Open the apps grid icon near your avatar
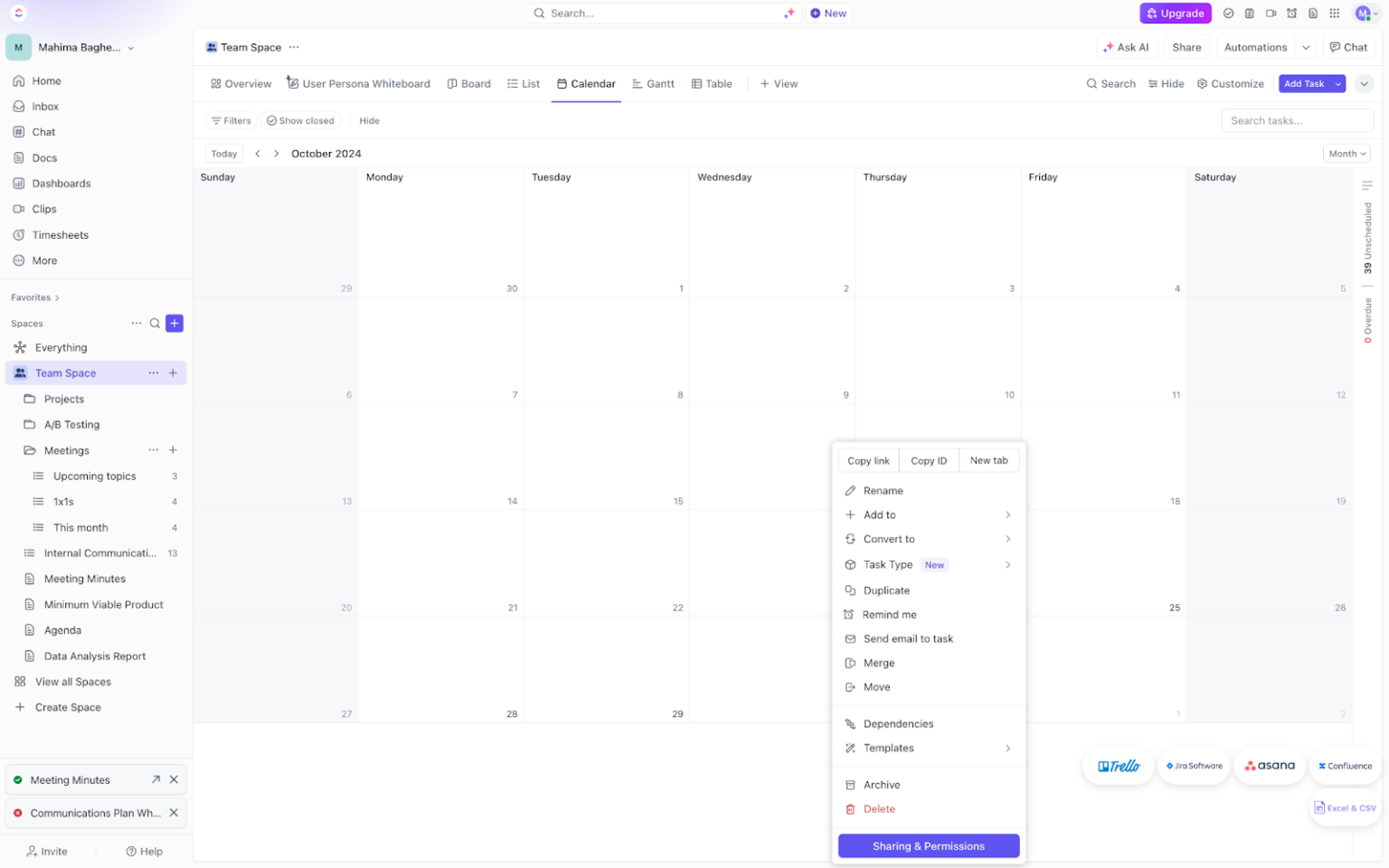 click(x=1335, y=13)
